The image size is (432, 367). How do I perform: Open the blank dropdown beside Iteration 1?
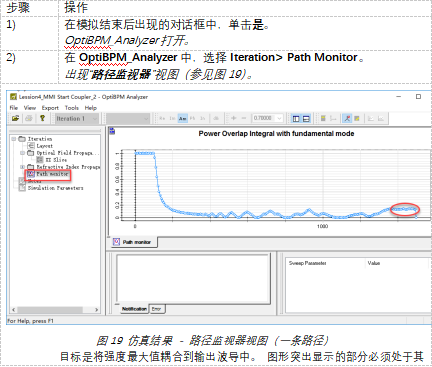tap(128, 118)
